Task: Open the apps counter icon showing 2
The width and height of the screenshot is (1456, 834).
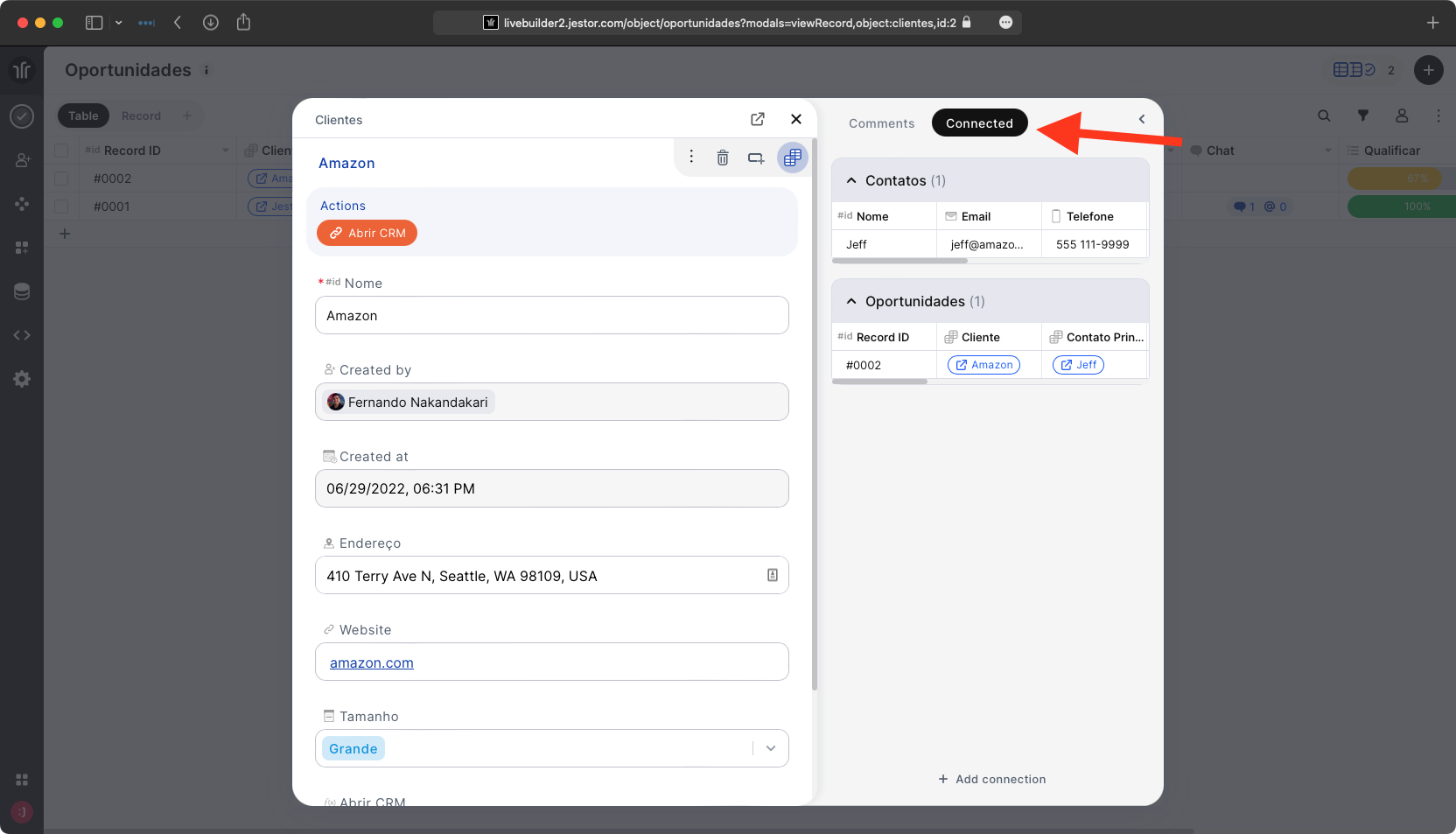Action: point(1363,70)
